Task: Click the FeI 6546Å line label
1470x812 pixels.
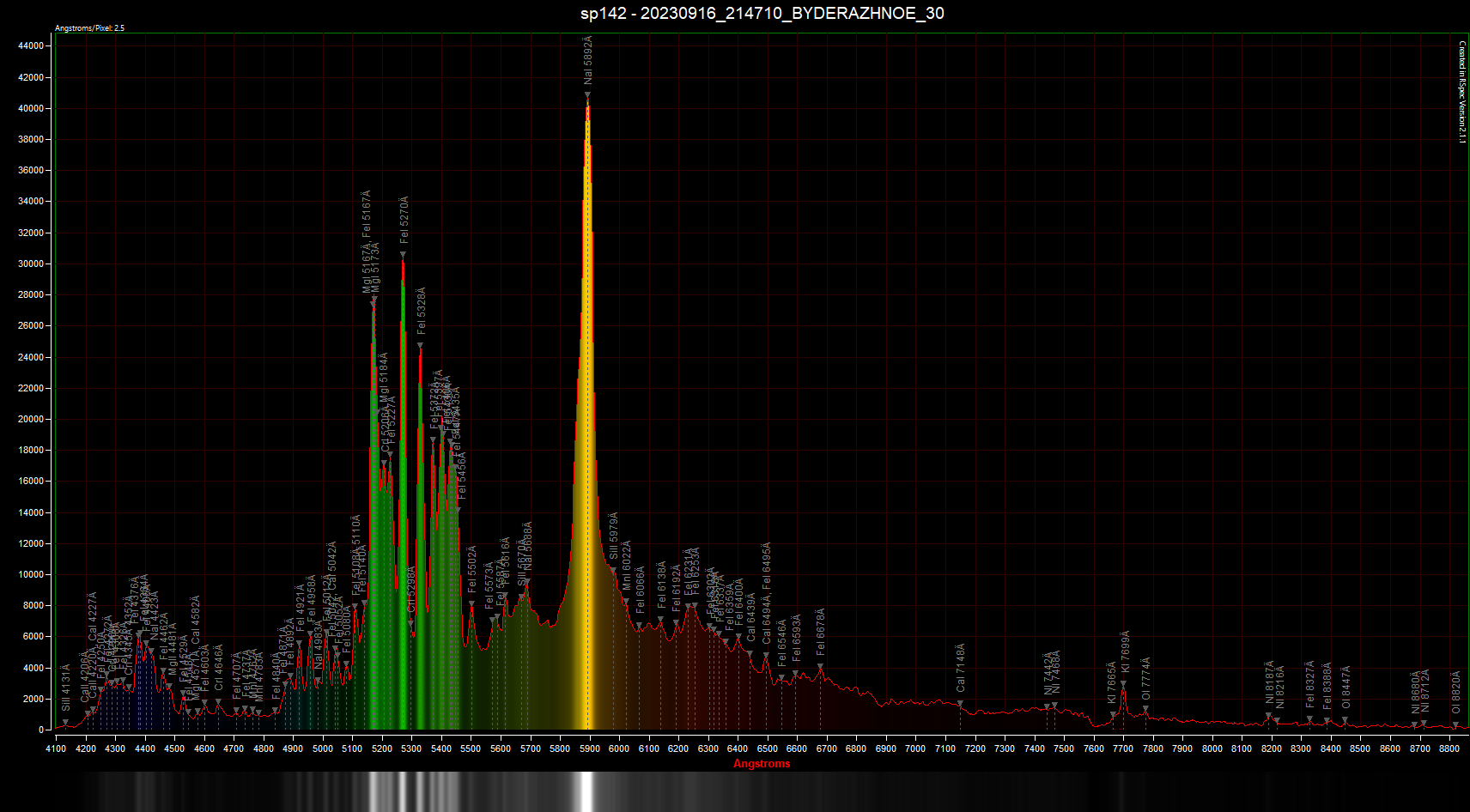Action: (x=782, y=643)
